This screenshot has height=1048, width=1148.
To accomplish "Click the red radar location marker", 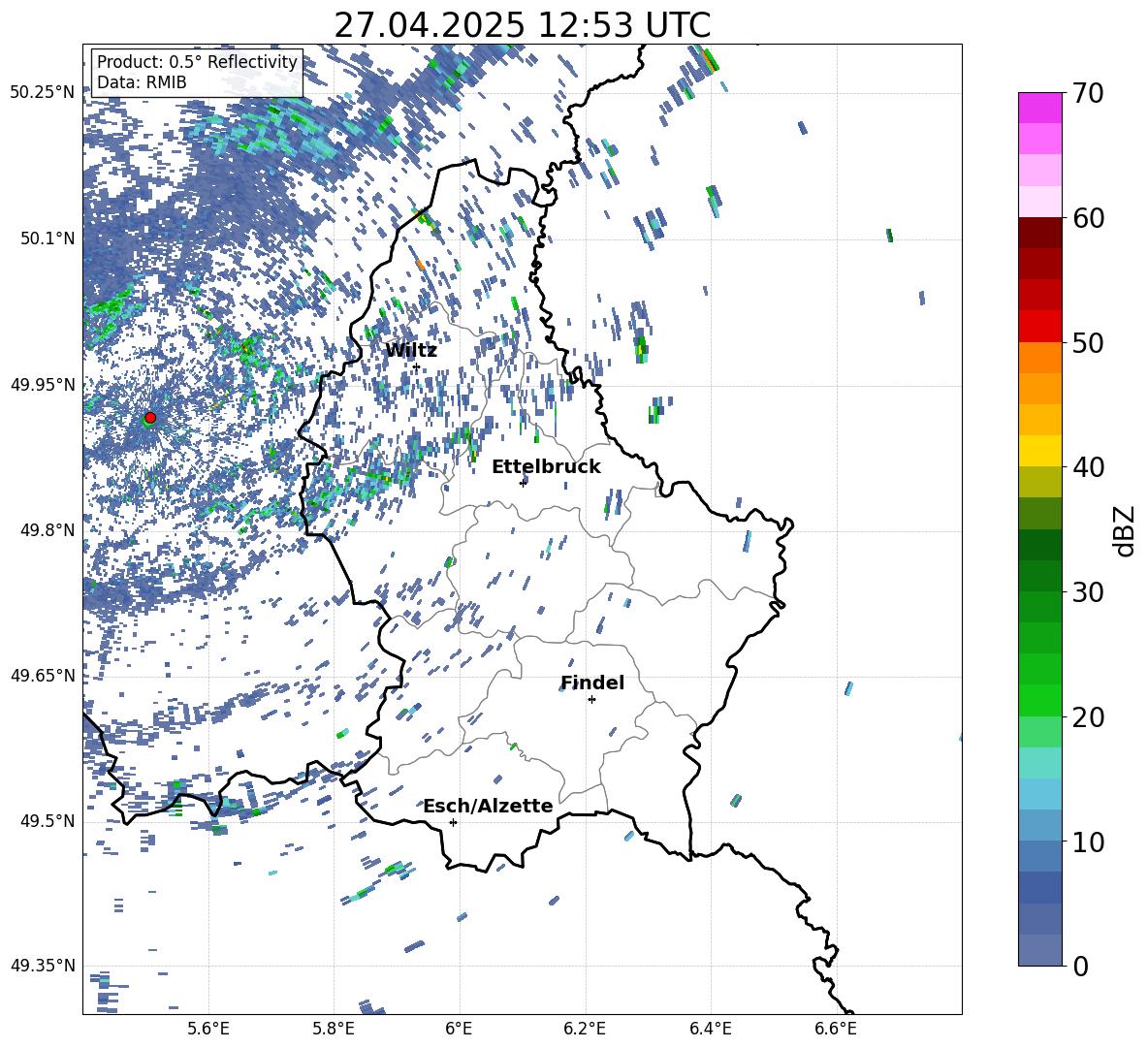I will point(150,418).
